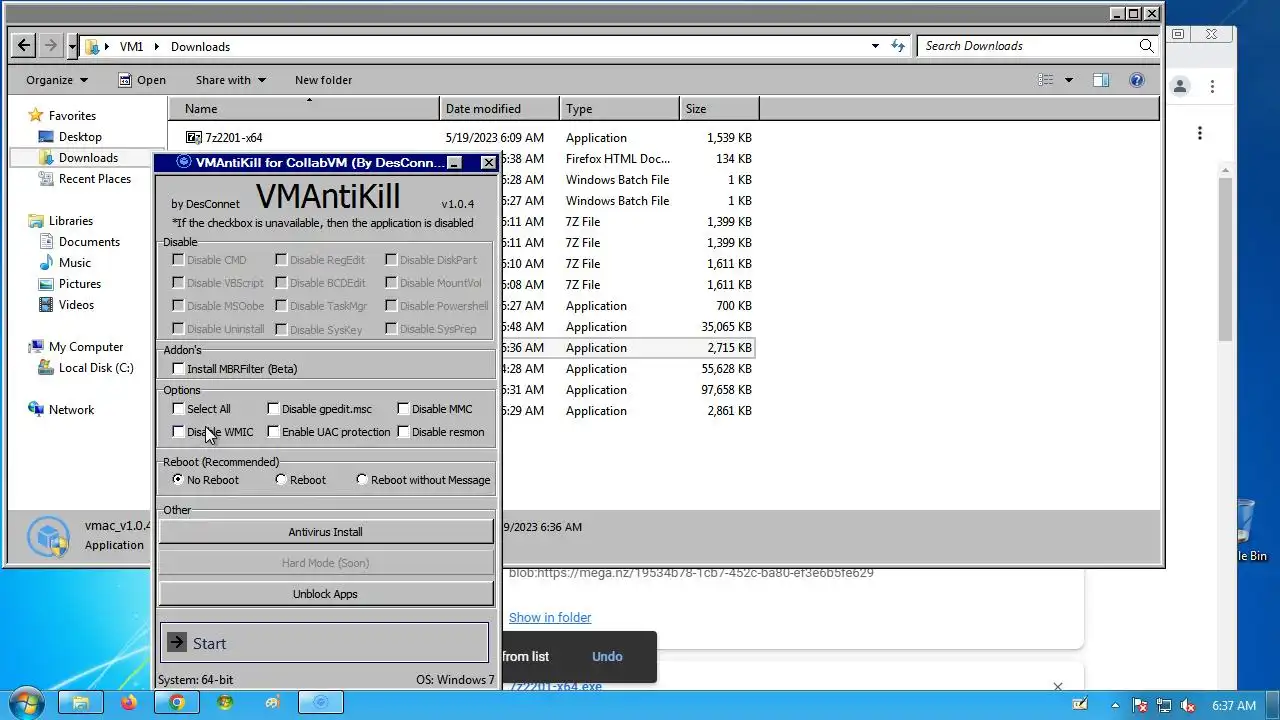Open the Music library
This screenshot has width=1280, height=720.
pyautogui.click(x=74, y=263)
